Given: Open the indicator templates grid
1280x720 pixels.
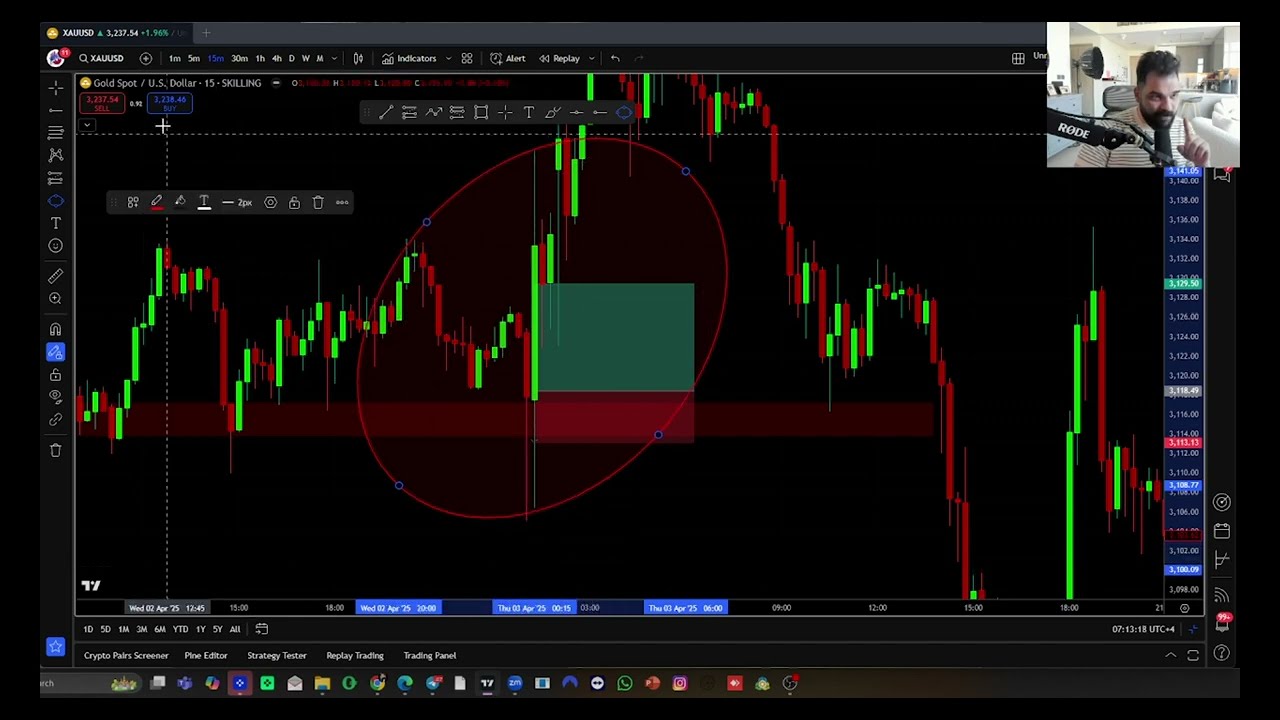Looking at the screenshot, I should pos(467,58).
